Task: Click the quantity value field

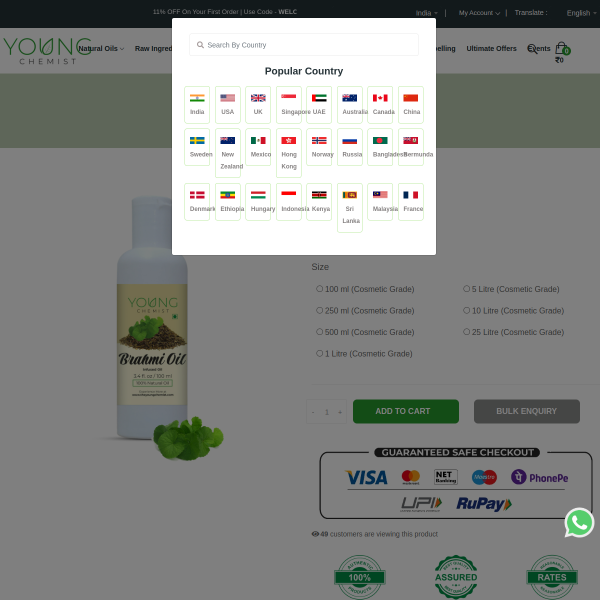Action: 326,412
